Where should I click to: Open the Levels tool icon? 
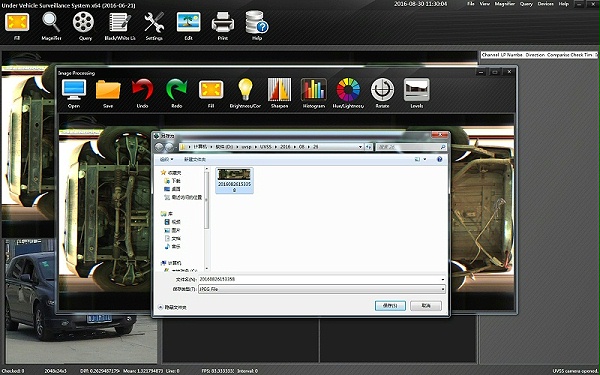[x=417, y=90]
